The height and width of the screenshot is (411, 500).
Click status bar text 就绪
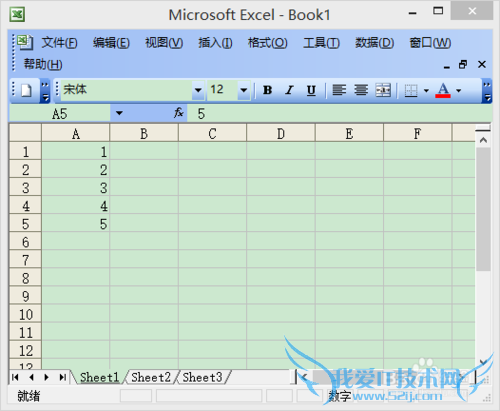point(29,396)
